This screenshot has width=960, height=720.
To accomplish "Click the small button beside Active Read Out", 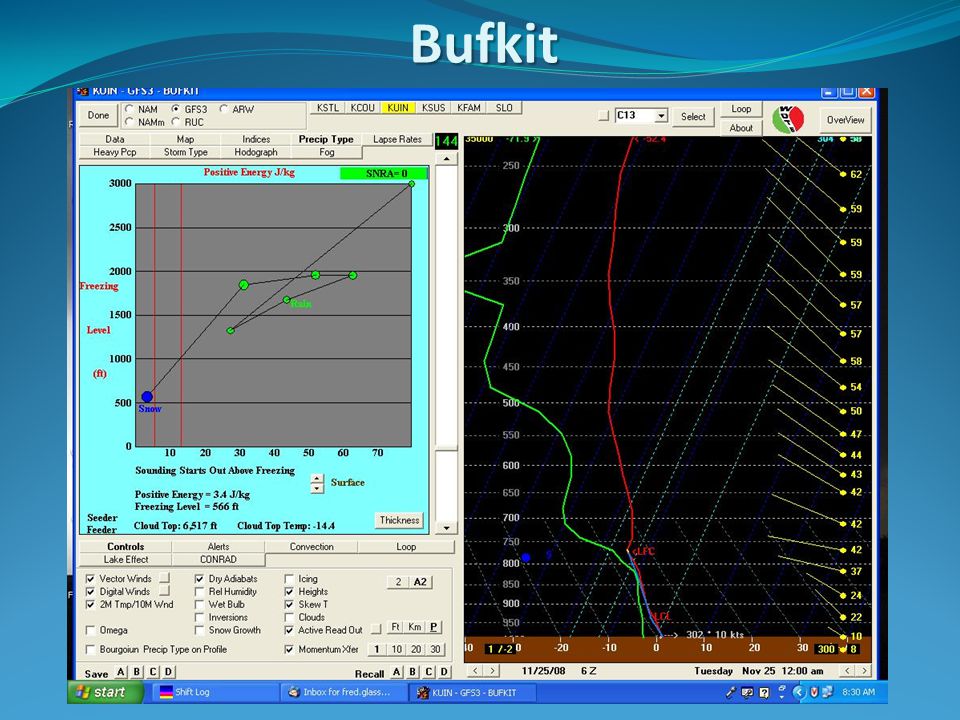I will pyautogui.click(x=376, y=629).
